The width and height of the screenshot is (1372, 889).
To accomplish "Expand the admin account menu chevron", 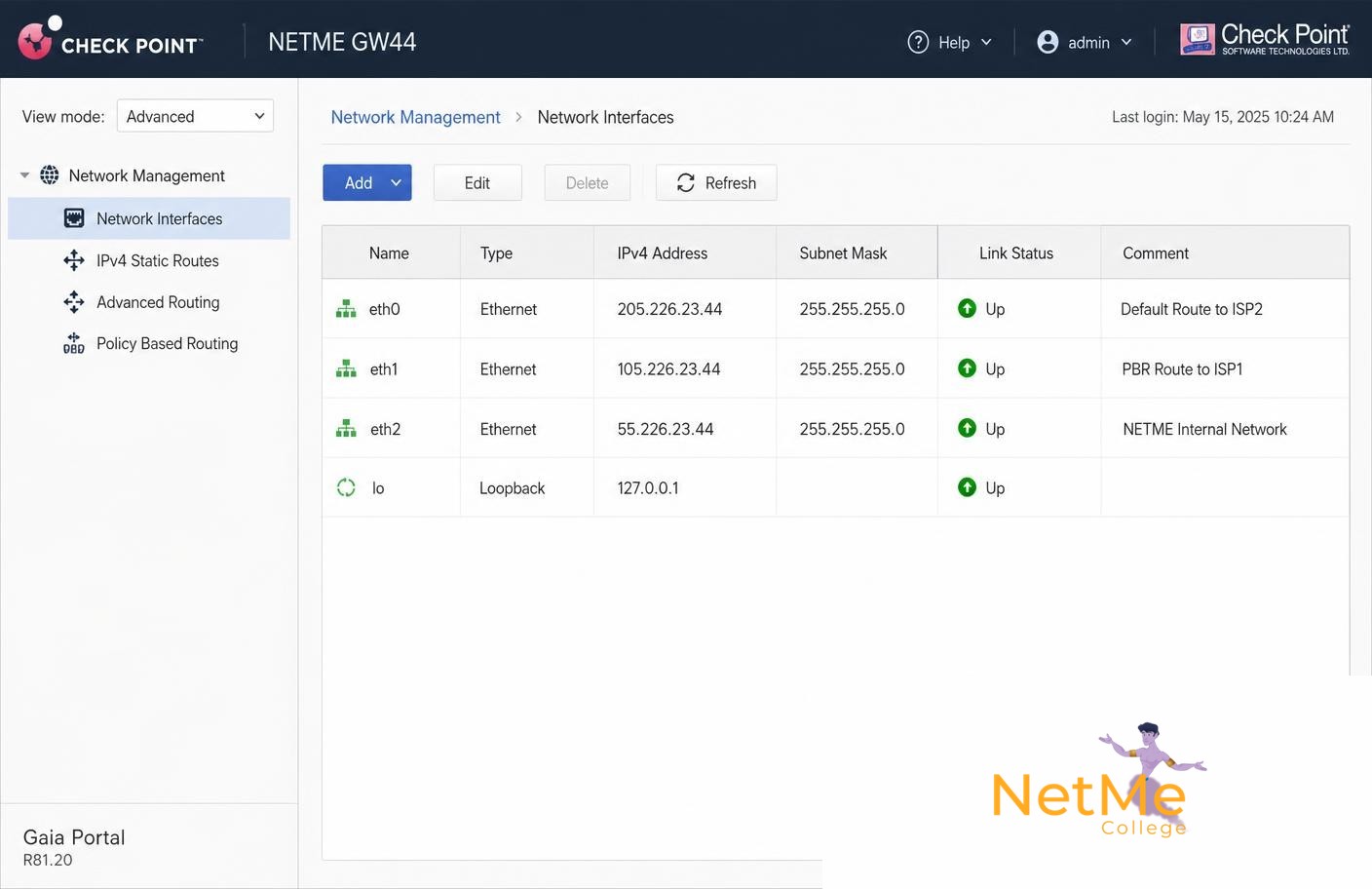I will point(1126,42).
